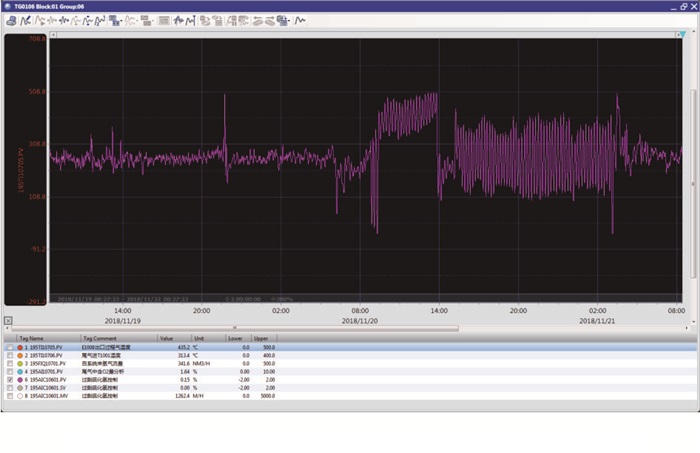Click the vertical scrollbar at the chart's right edge
The width and height of the screenshot is (700, 453).
(x=693, y=183)
